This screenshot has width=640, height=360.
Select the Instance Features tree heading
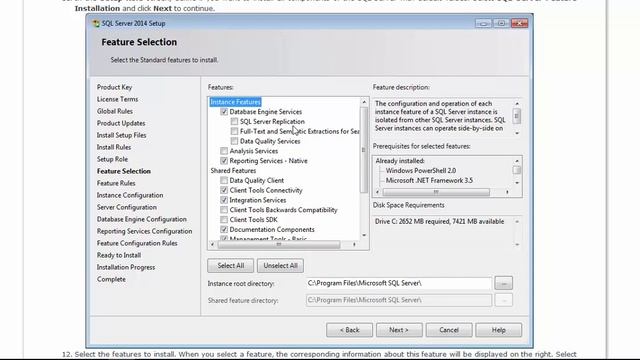click(x=235, y=102)
